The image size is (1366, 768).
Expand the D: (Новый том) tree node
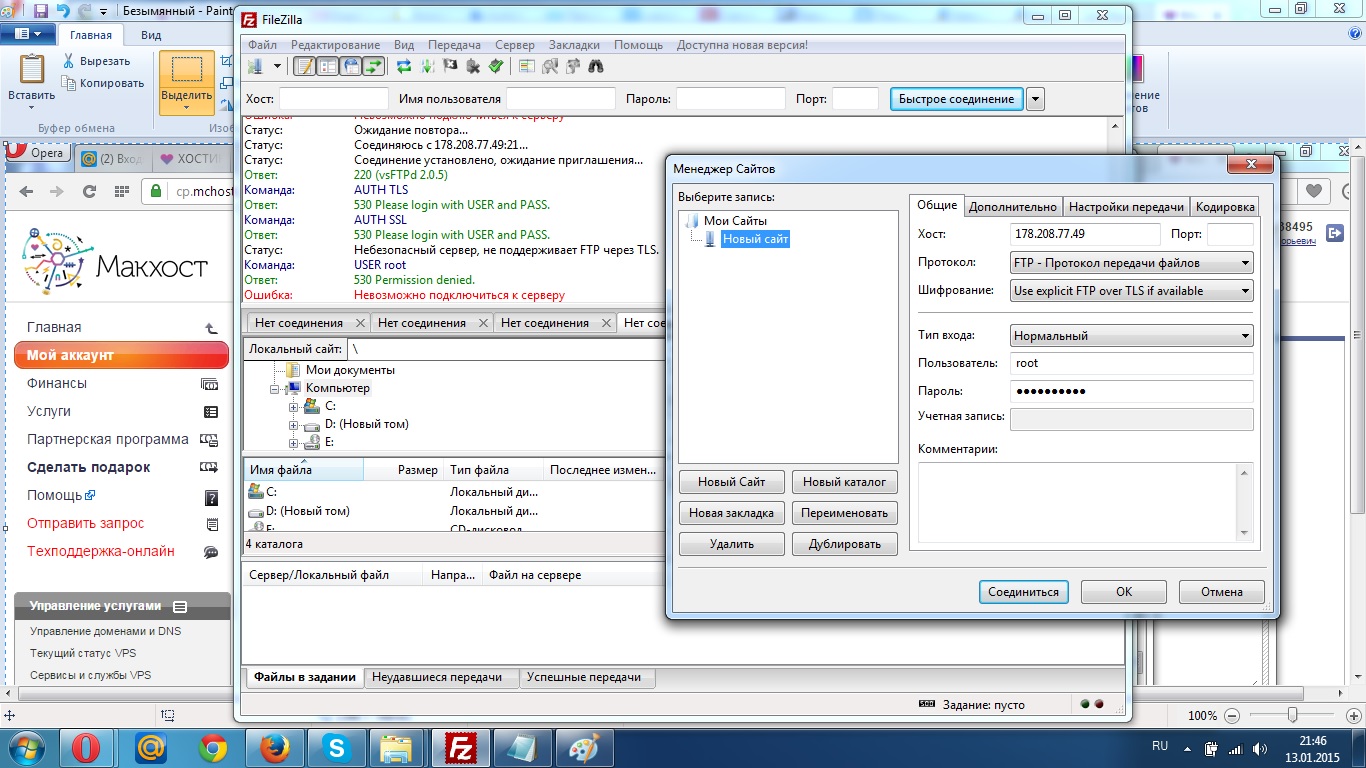[294, 425]
